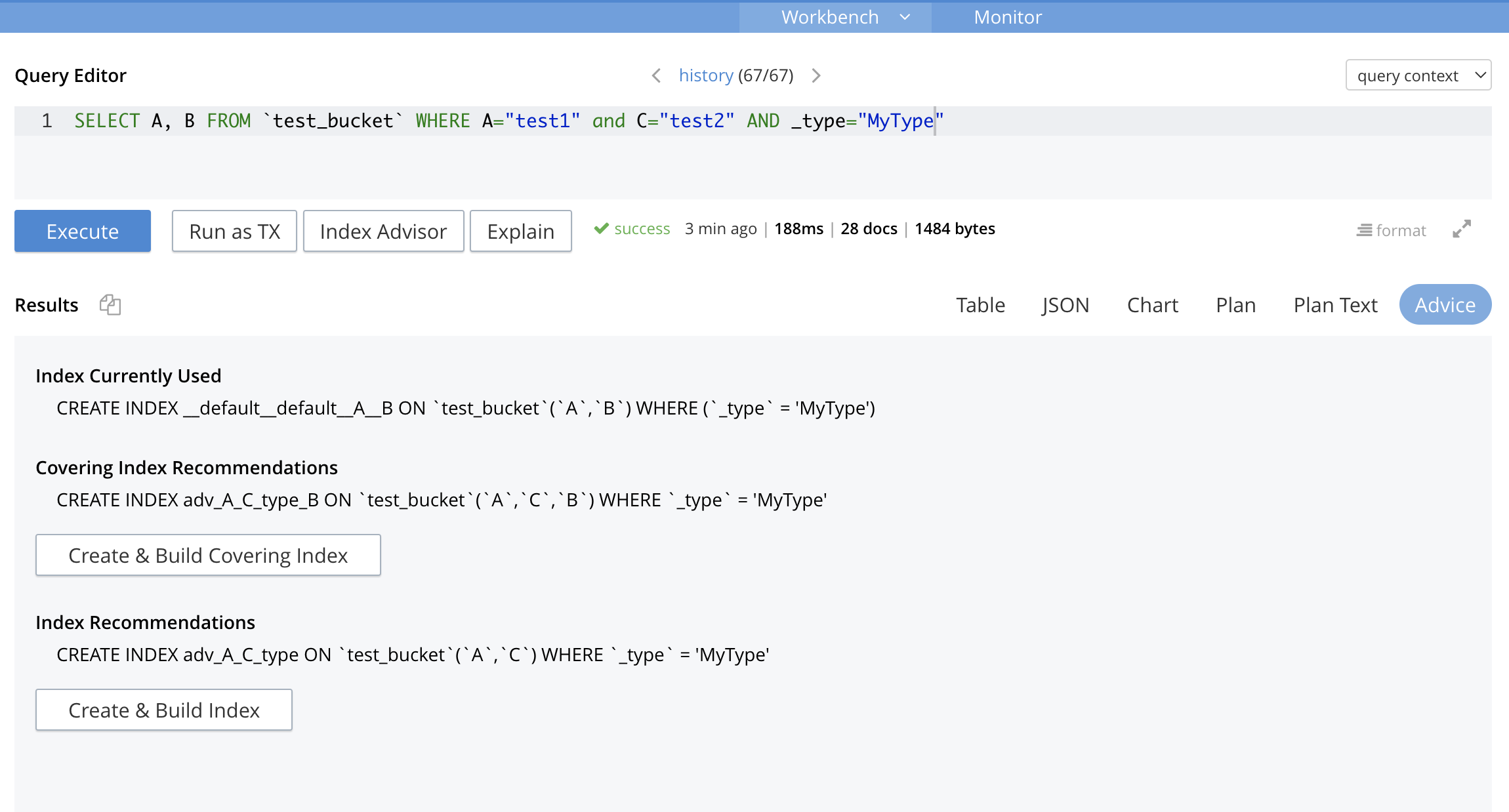Viewport: 1509px width, 812px height.
Task: Open the query context dropdown
Action: pyautogui.click(x=1418, y=75)
